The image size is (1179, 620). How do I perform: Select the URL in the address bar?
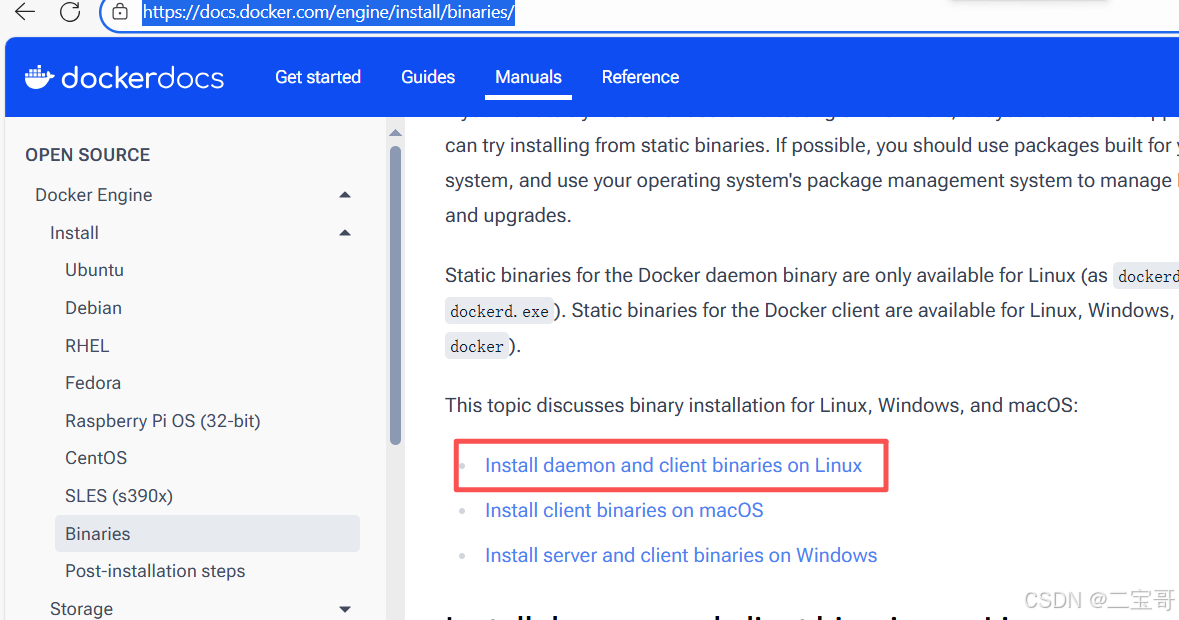[x=329, y=12]
